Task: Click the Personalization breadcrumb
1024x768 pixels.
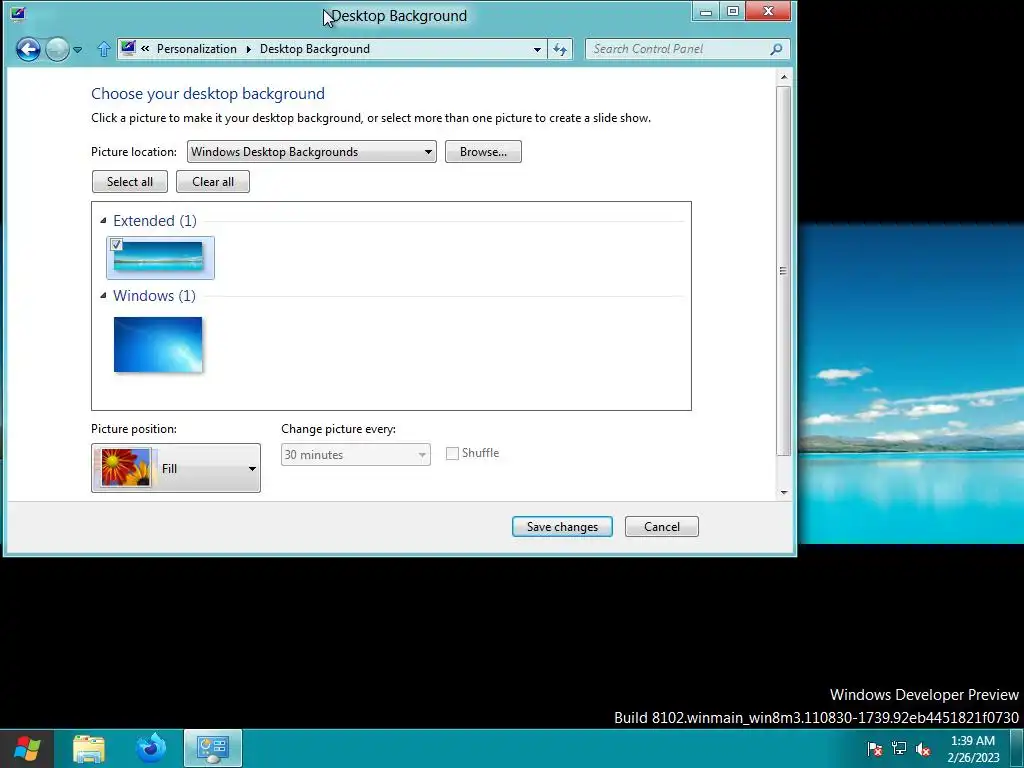Action: 197,49
